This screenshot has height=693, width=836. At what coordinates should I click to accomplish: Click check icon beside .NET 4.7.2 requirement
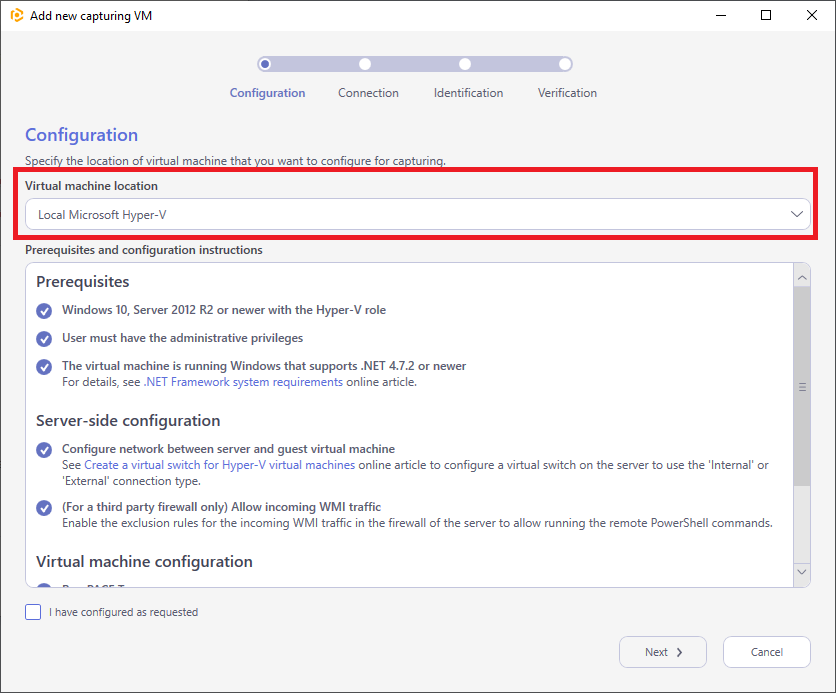click(44, 367)
